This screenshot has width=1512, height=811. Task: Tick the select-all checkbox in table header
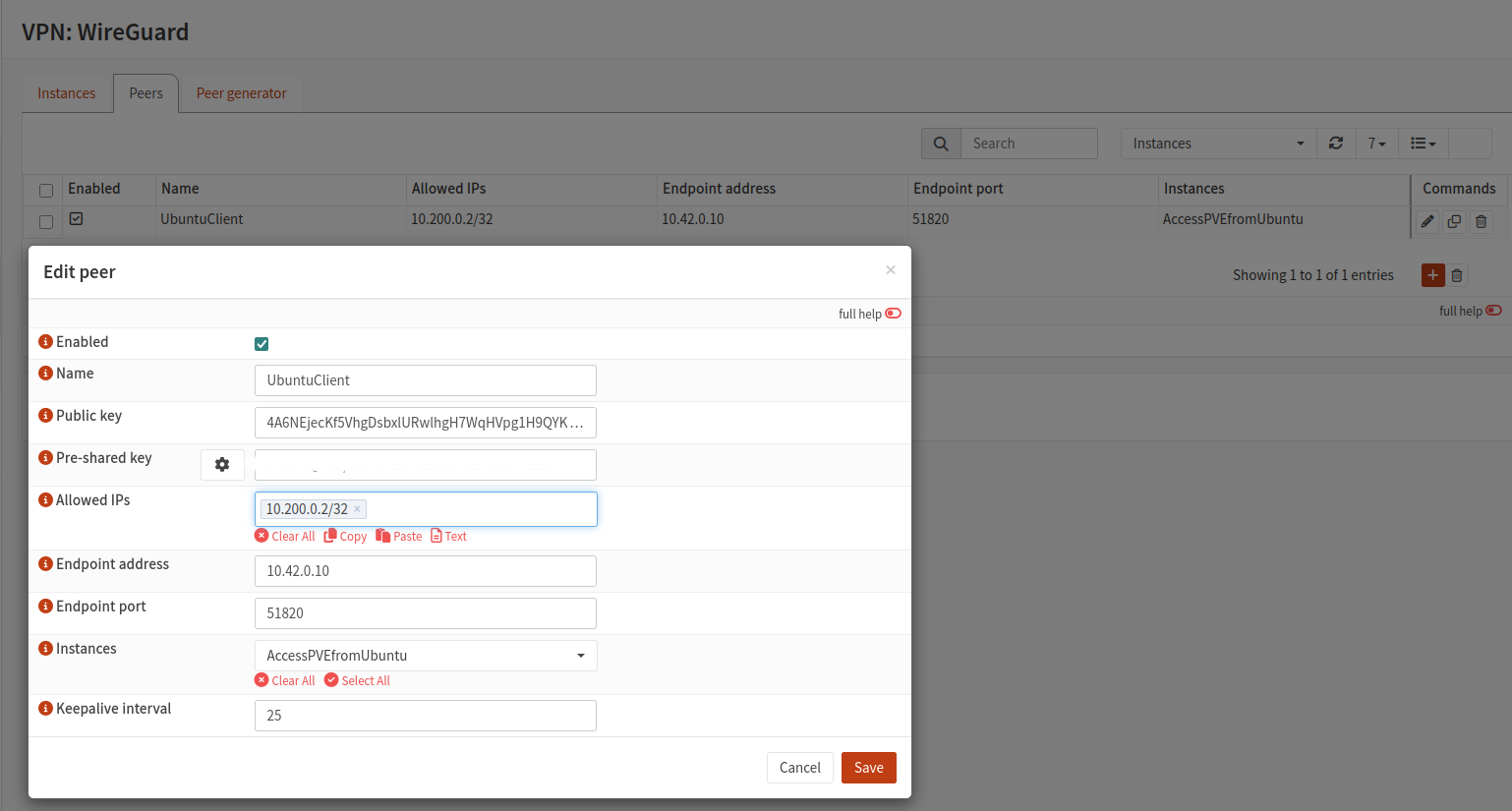[x=46, y=190]
